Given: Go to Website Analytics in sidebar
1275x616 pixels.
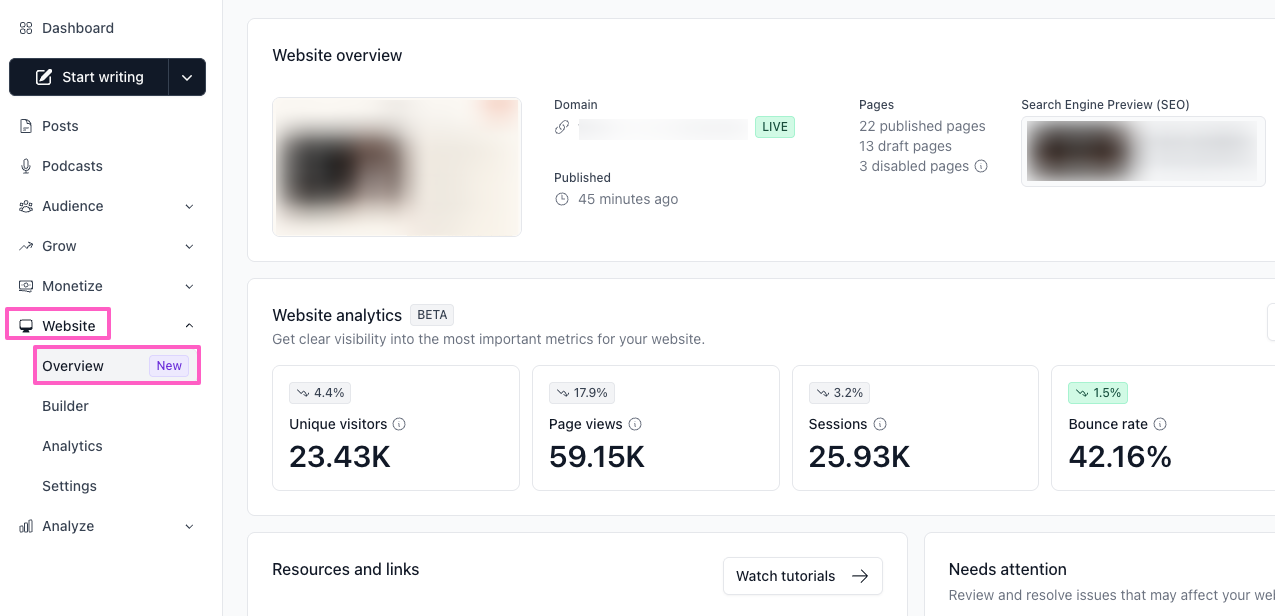Looking at the screenshot, I should [x=72, y=446].
